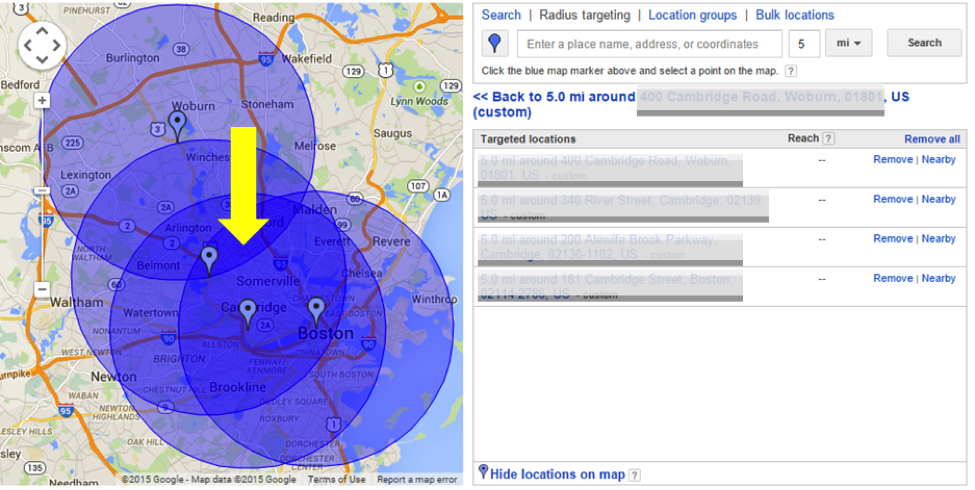975x490 pixels.
Task: Click help icon beside Hide locations on map
Action: click(635, 475)
